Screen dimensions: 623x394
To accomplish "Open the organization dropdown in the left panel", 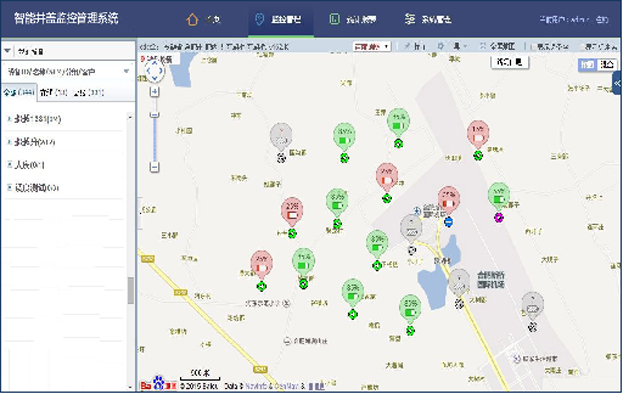I will point(68,71).
